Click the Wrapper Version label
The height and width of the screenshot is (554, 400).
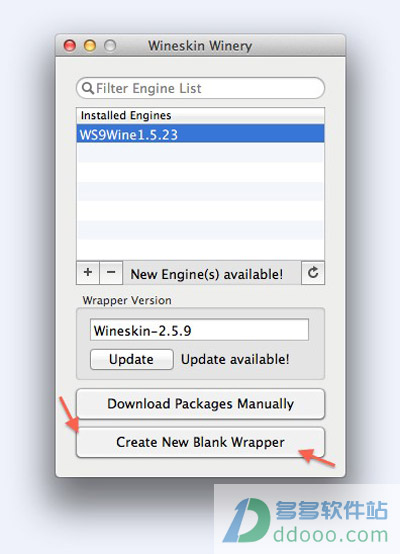click(127, 300)
